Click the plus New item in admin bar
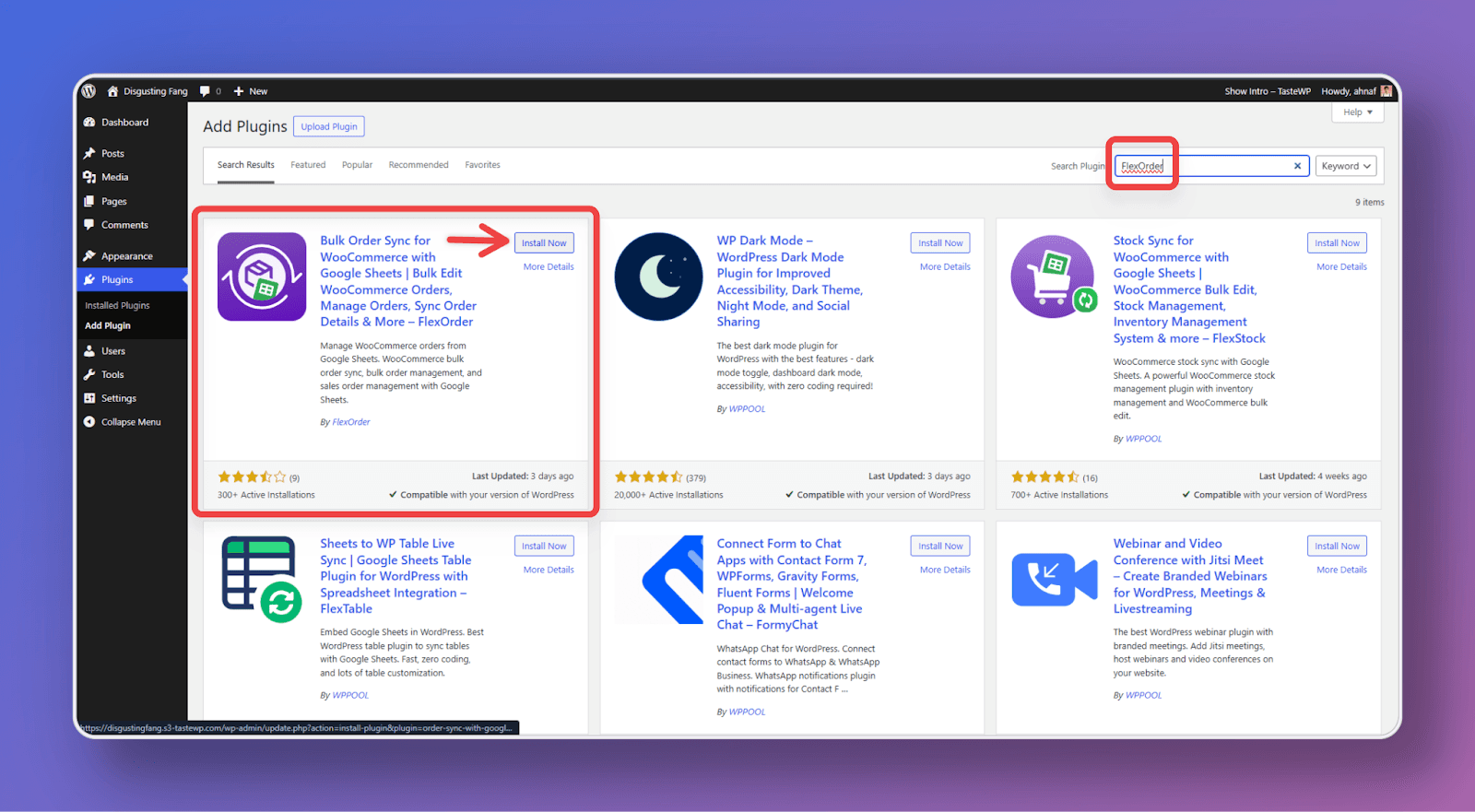Viewport: 1475px width, 812px height. coord(251,91)
